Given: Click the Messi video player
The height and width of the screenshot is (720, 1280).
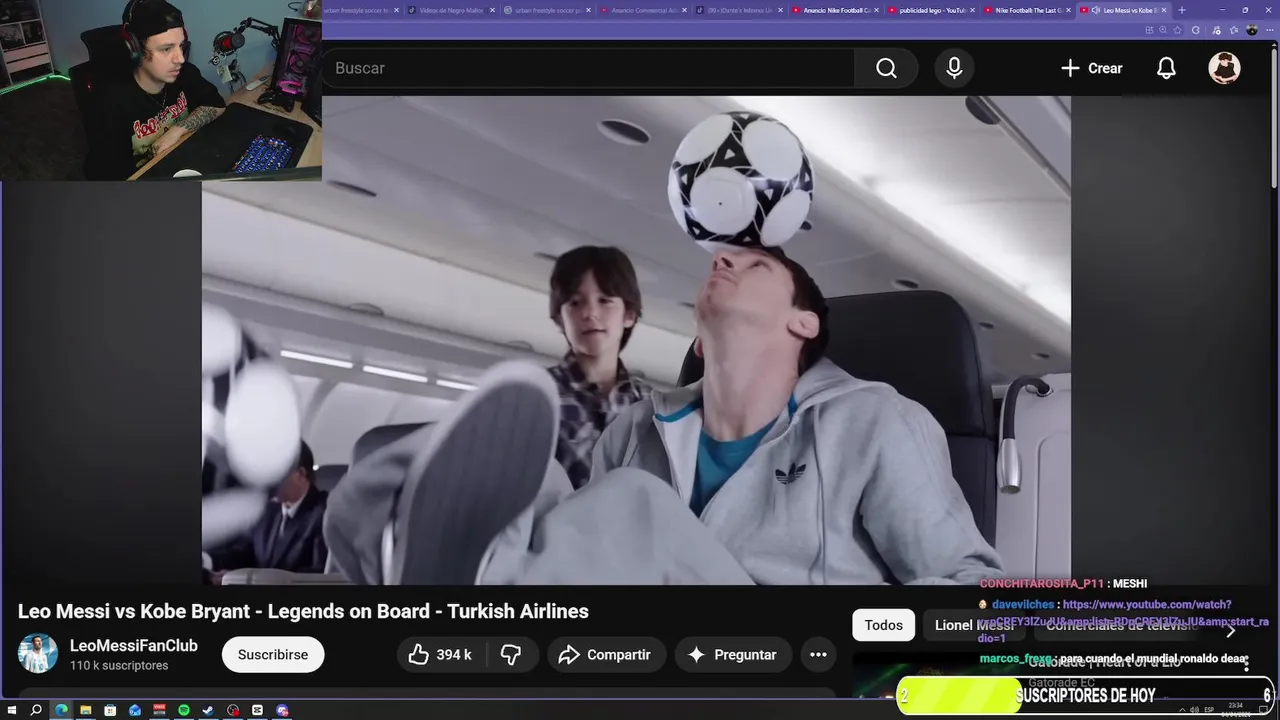Looking at the screenshot, I should tap(636, 340).
